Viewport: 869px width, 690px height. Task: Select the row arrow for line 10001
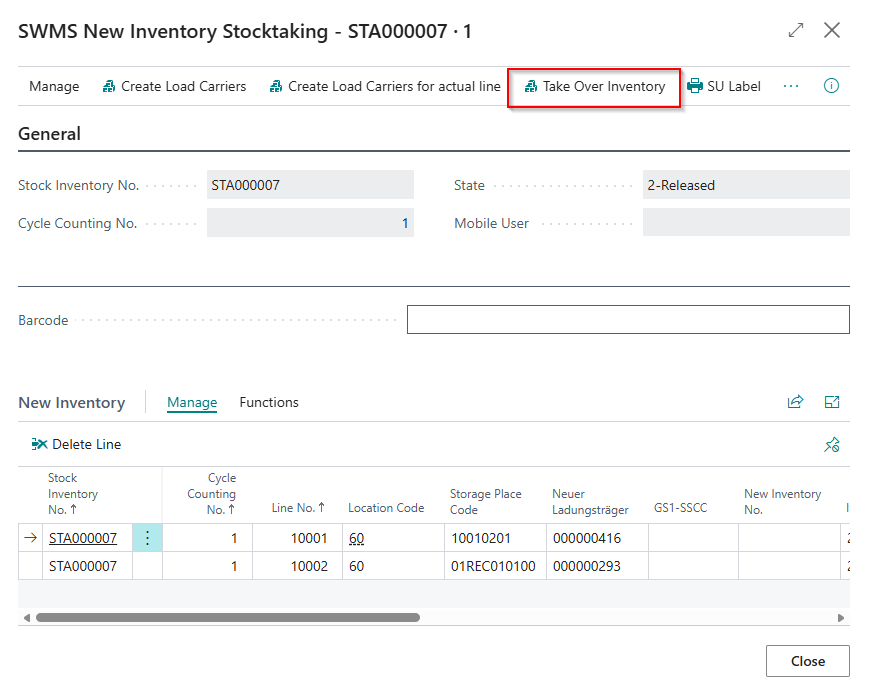(x=30, y=538)
